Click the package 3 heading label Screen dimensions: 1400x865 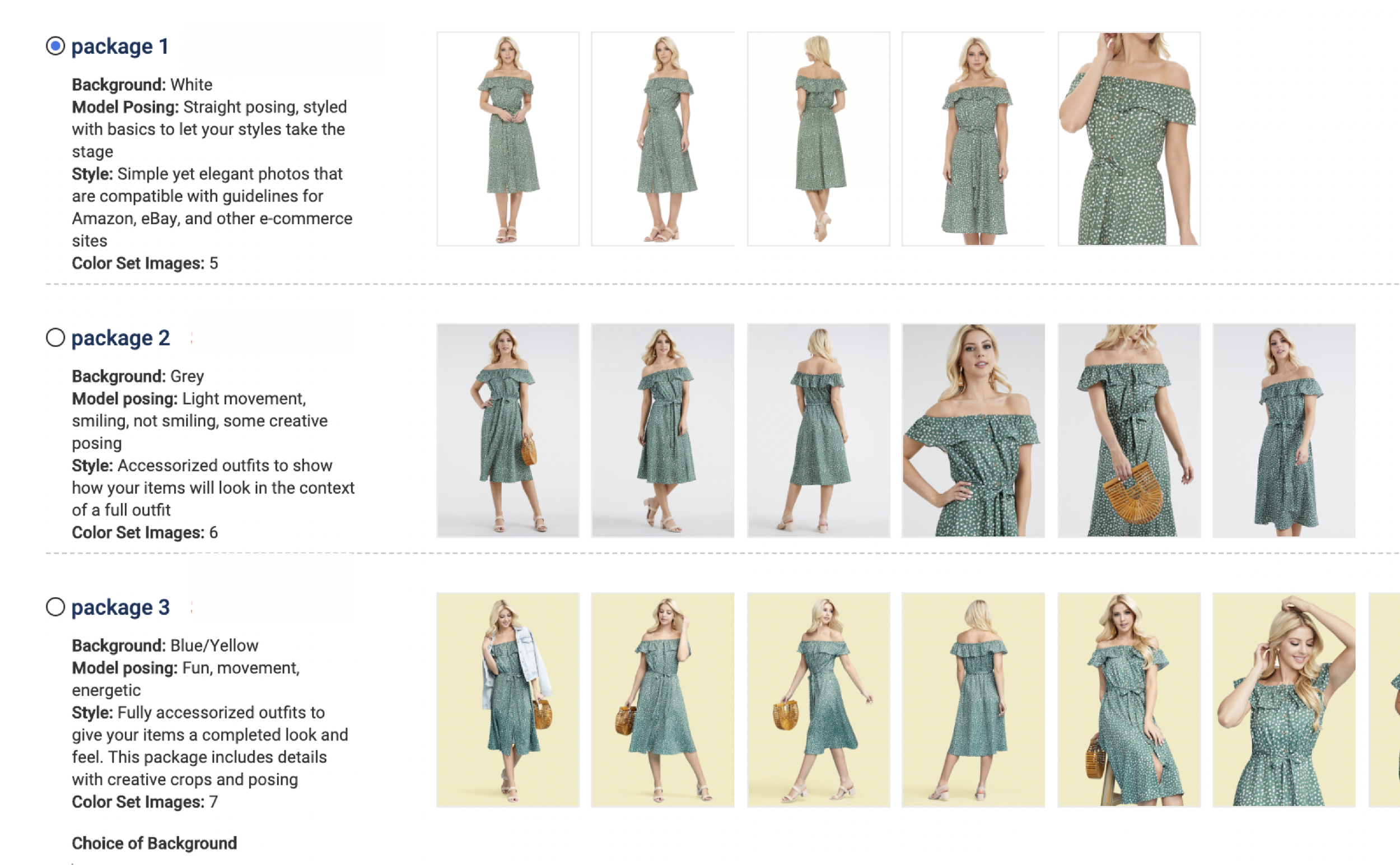120,607
